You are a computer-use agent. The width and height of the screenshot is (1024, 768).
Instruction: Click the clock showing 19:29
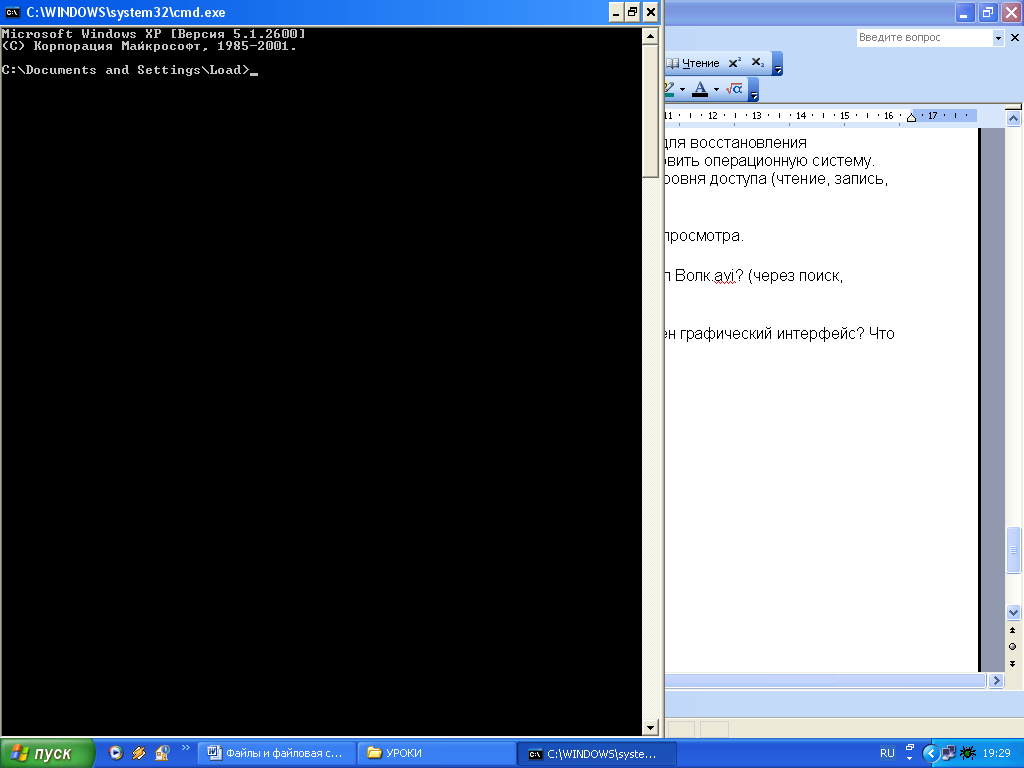pyautogui.click(x=997, y=753)
